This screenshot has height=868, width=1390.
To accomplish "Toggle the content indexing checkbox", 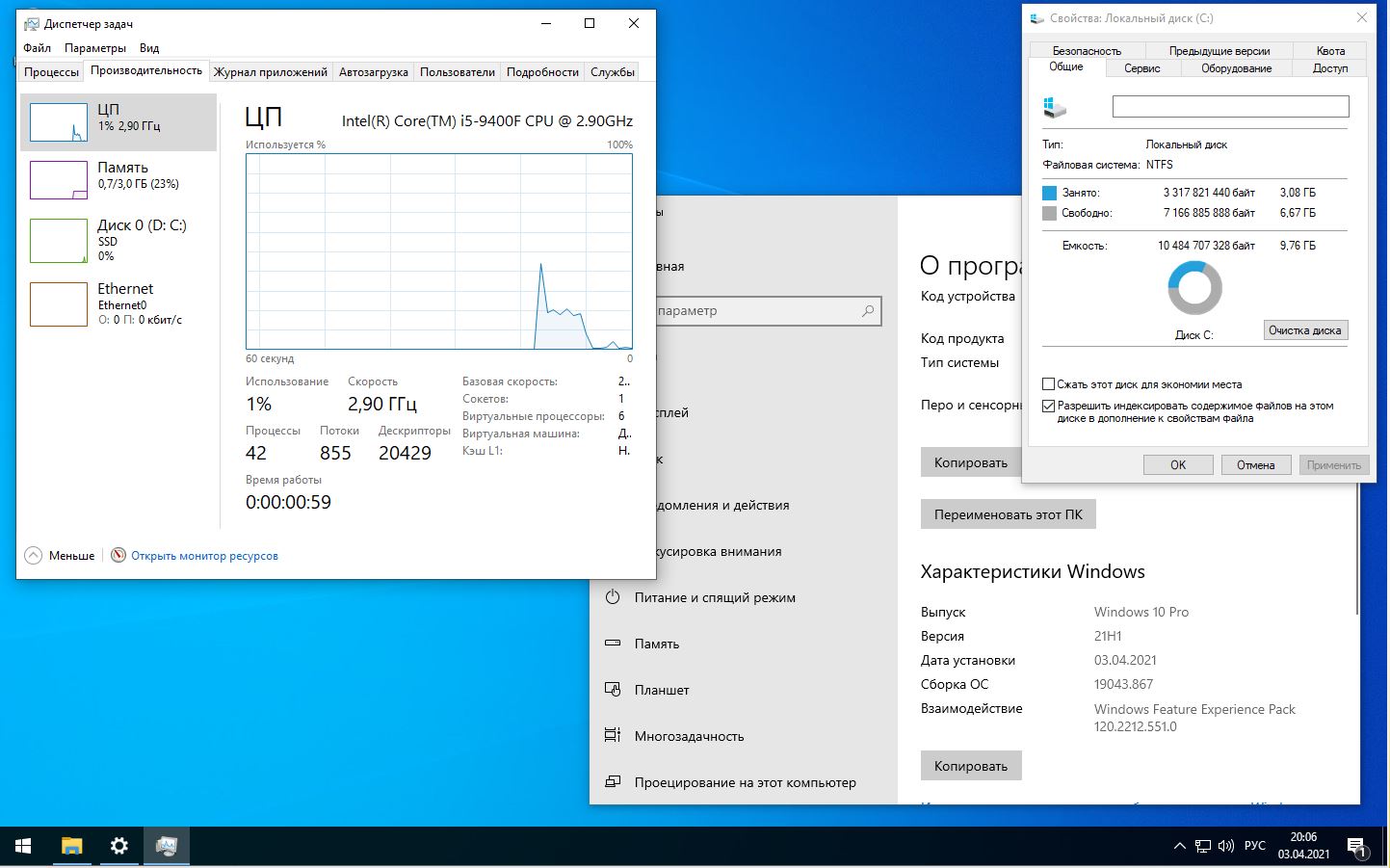I will [x=1049, y=406].
